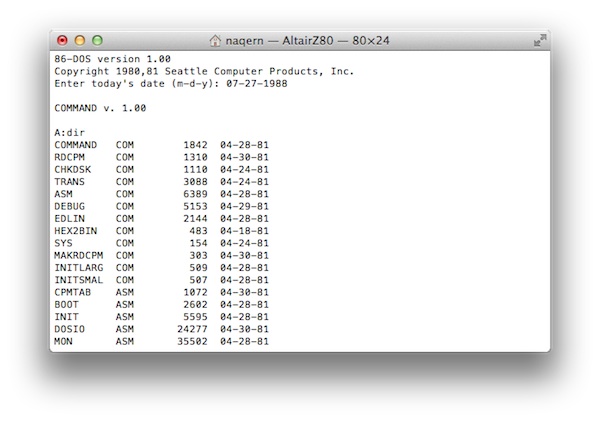Zoom the window using the green button
600x421 pixels.
pos(97,41)
